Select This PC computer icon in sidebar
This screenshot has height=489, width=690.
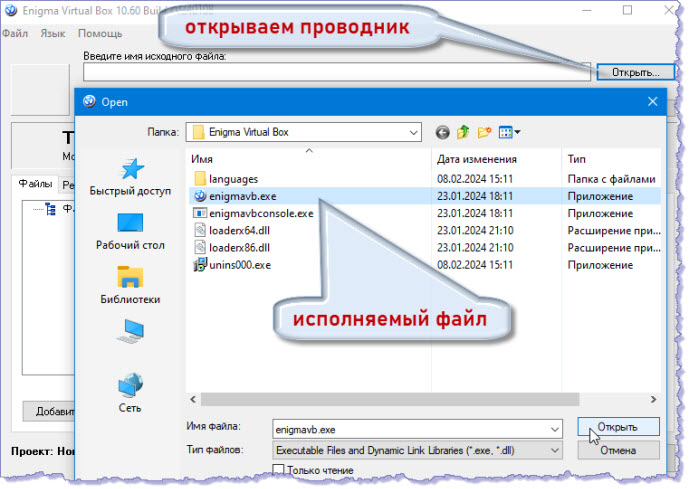[130, 331]
